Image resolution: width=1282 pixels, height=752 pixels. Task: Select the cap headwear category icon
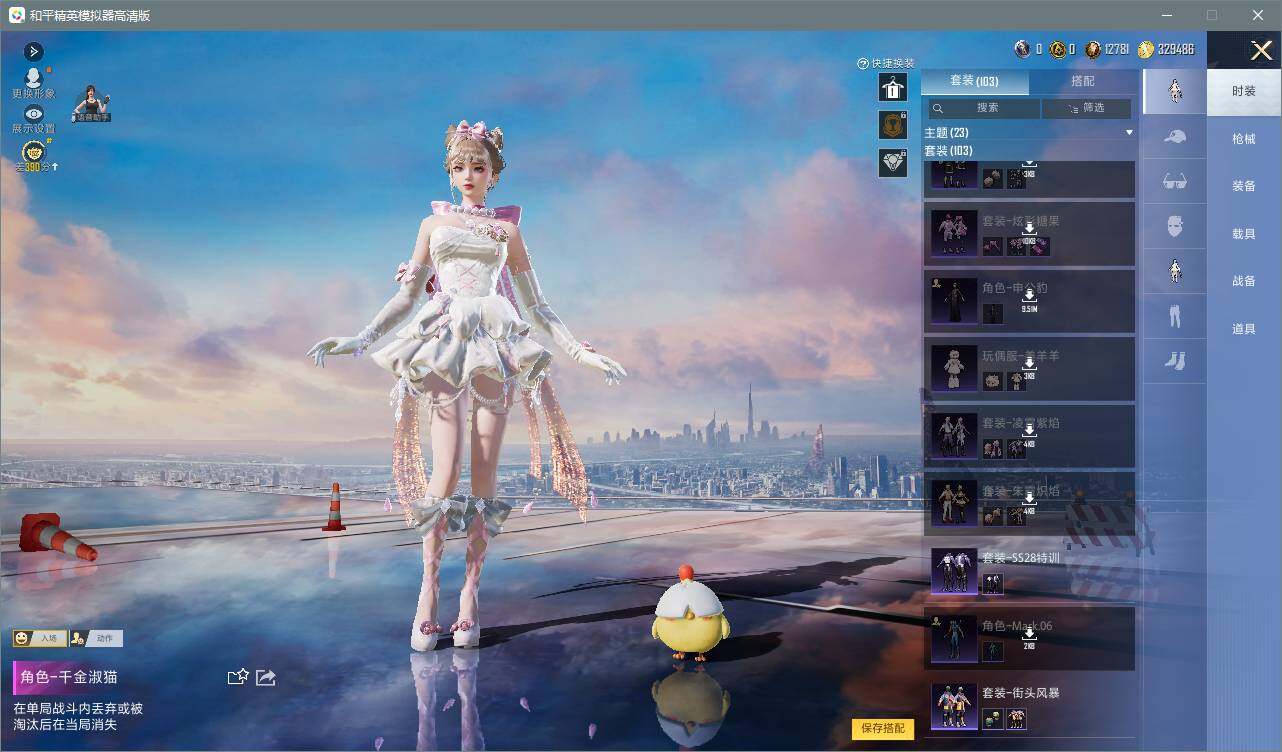[1175, 137]
